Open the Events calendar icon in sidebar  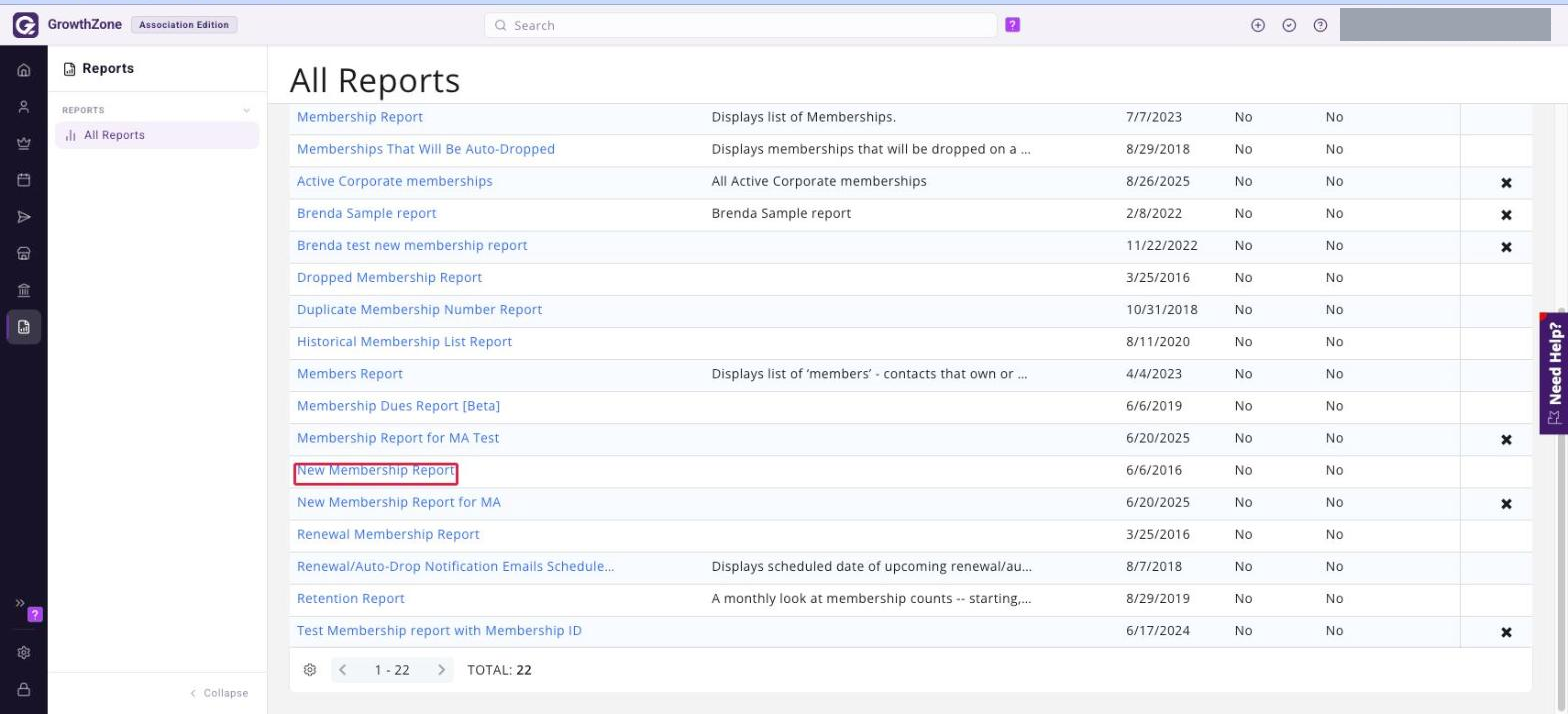pyautogui.click(x=24, y=181)
